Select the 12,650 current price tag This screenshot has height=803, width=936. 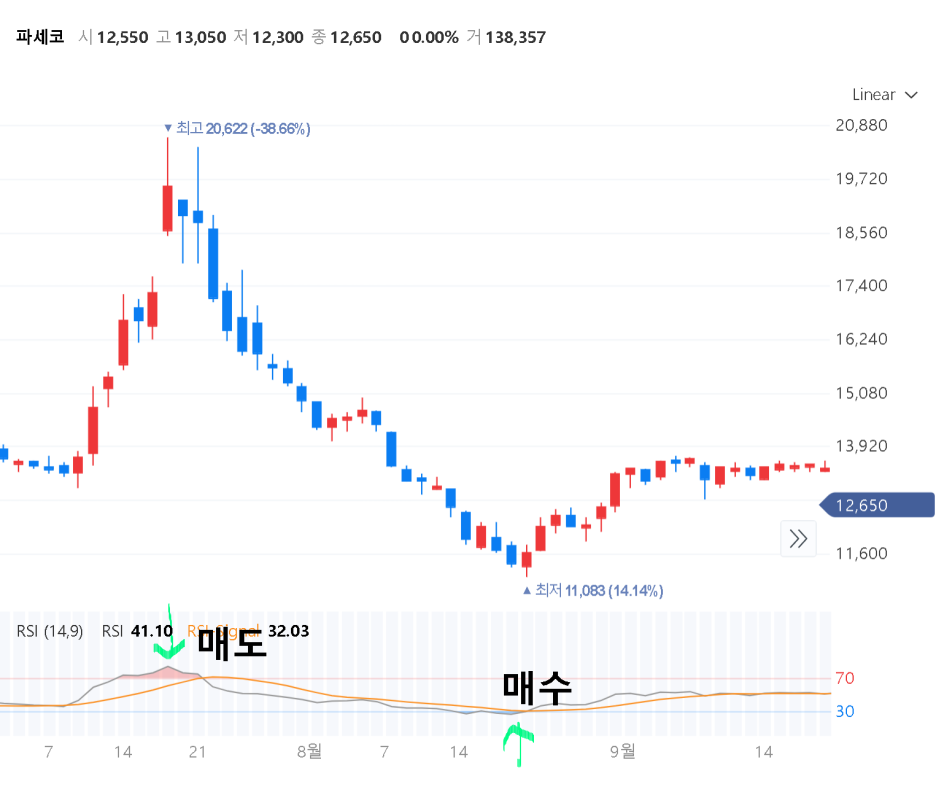pyautogui.click(x=877, y=505)
